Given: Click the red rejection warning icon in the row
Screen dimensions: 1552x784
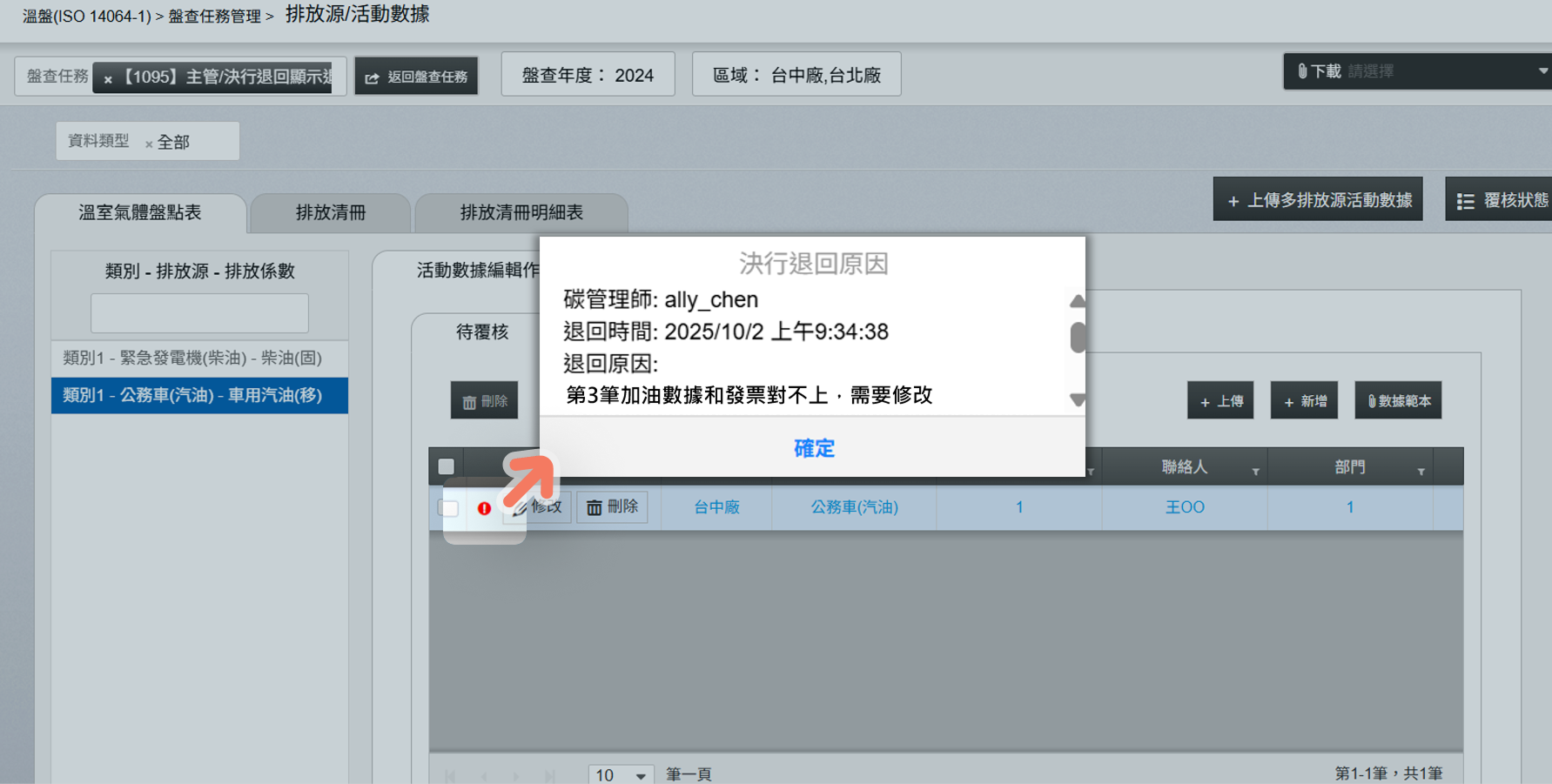Looking at the screenshot, I should pyautogui.click(x=484, y=508).
